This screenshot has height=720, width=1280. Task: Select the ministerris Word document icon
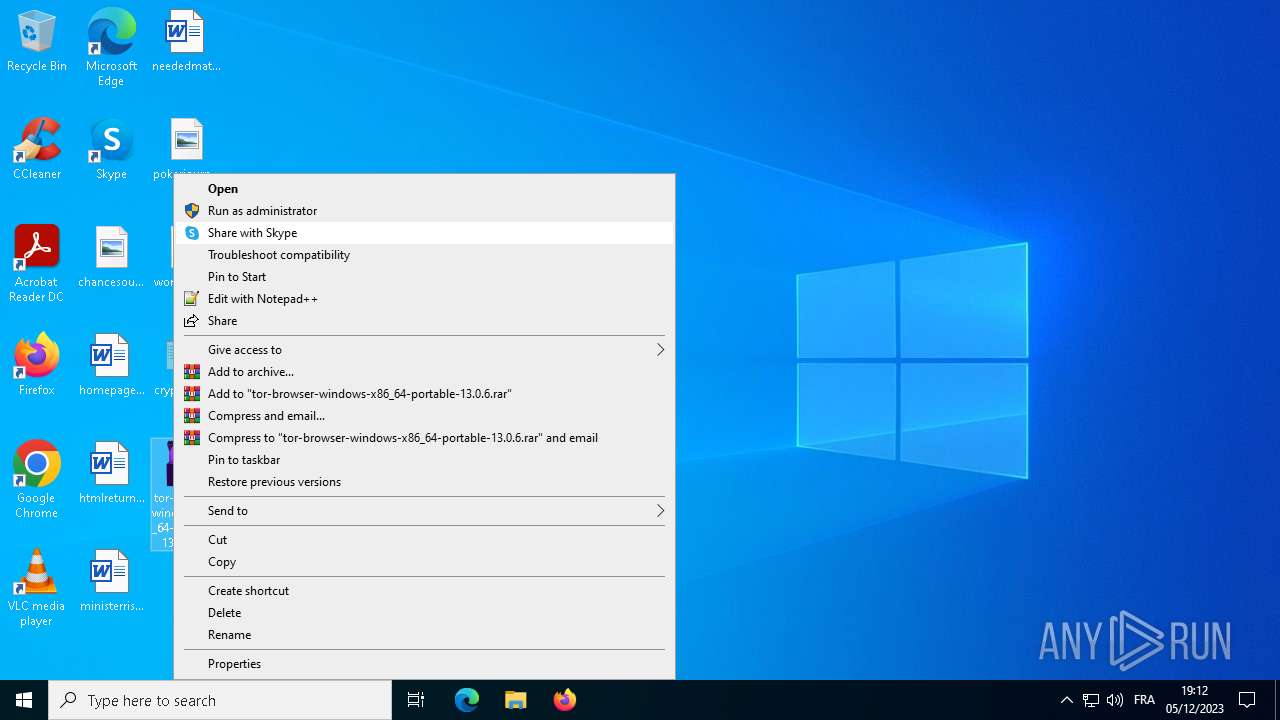pyautogui.click(x=111, y=581)
